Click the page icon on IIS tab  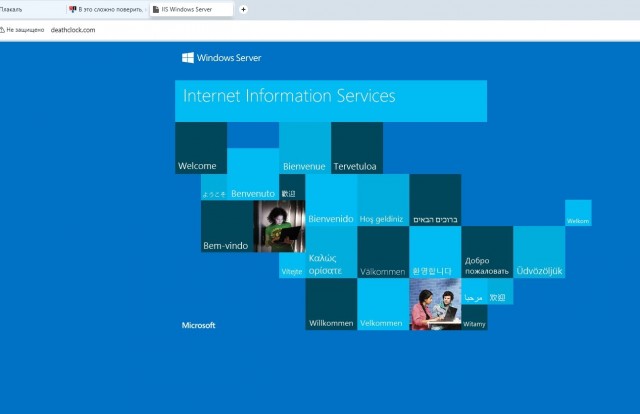pyautogui.click(x=156, y=9)
